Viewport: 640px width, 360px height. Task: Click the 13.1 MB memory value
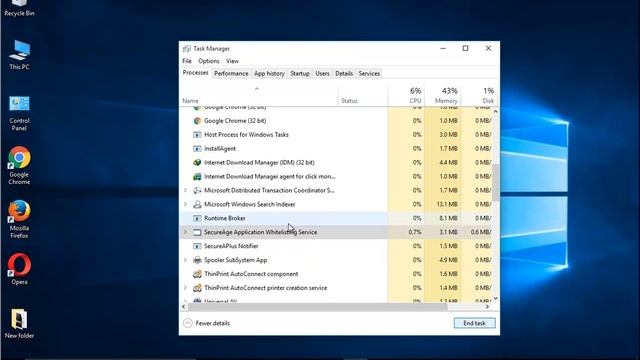point(447,204)
